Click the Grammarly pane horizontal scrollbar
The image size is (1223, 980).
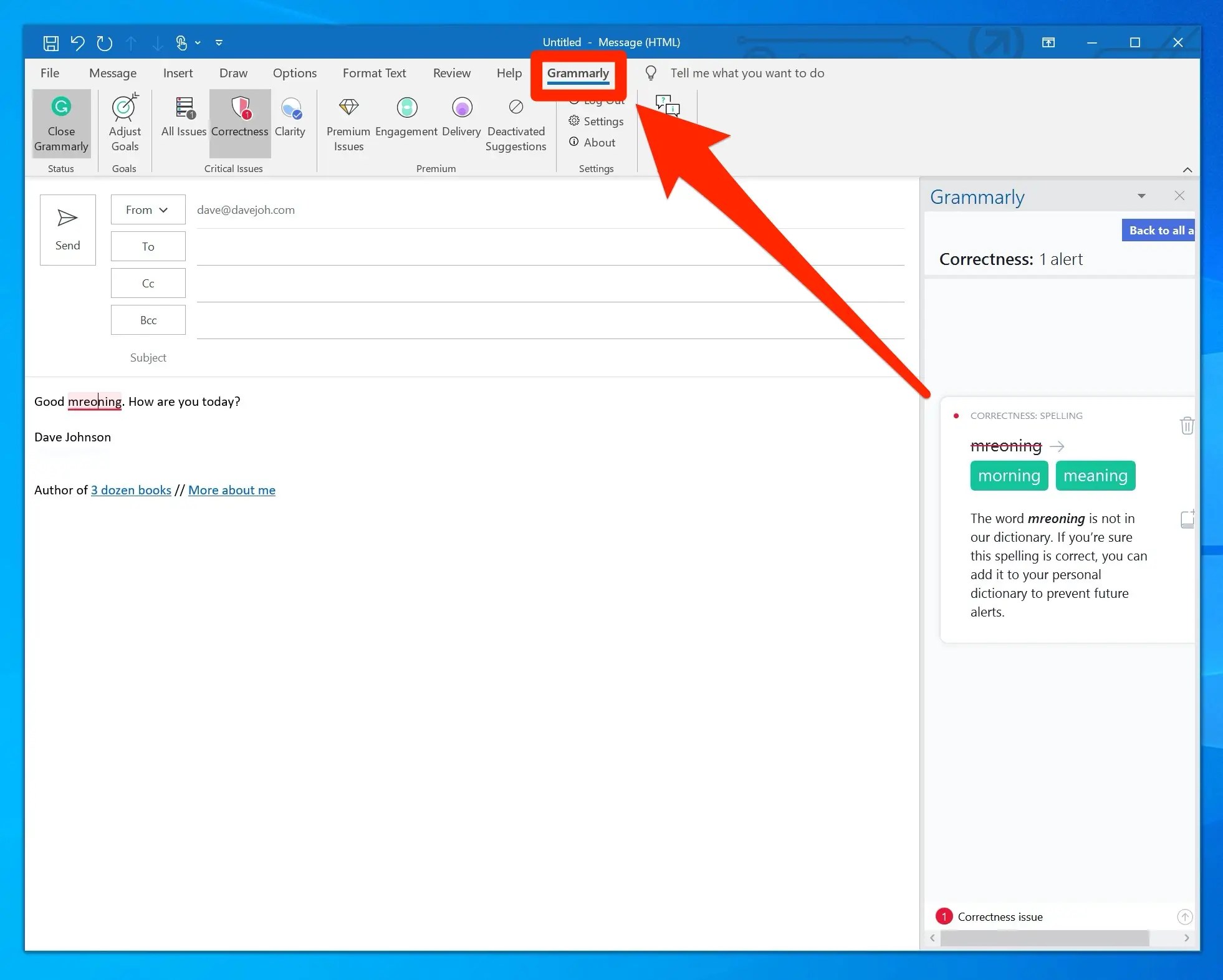pyautogui.click(x=1044, y=938)
